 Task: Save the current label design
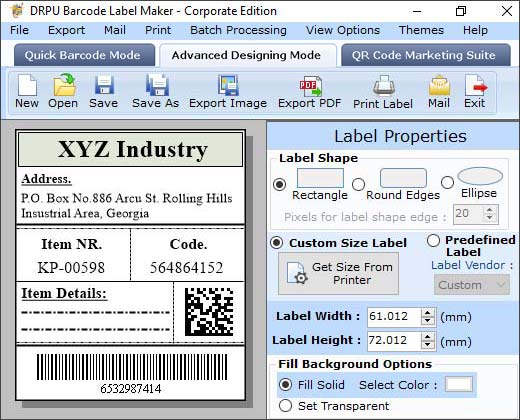[103, 92]
